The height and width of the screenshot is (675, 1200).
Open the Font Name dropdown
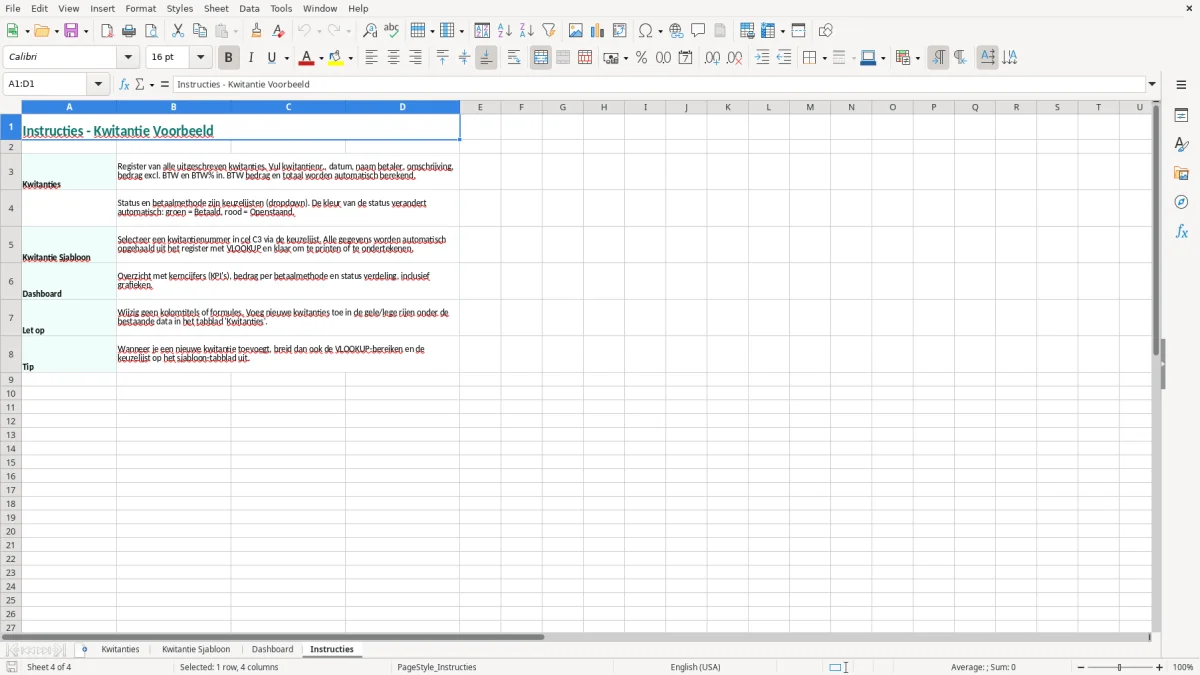[128, 58]
